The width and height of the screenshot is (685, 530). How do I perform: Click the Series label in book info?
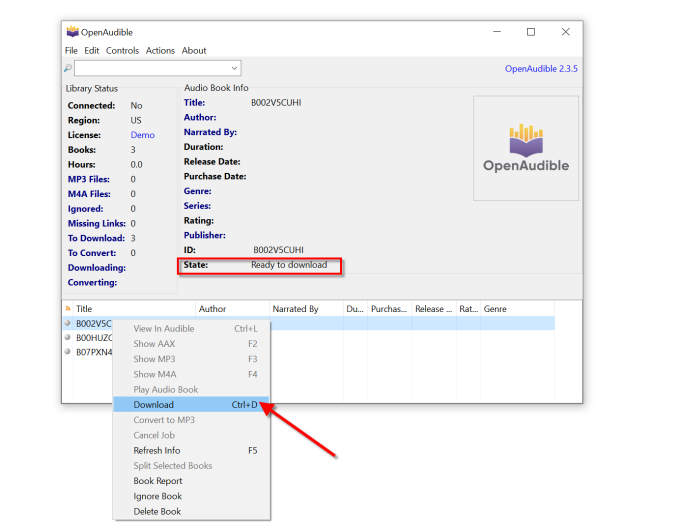click(x=197, y=206)
